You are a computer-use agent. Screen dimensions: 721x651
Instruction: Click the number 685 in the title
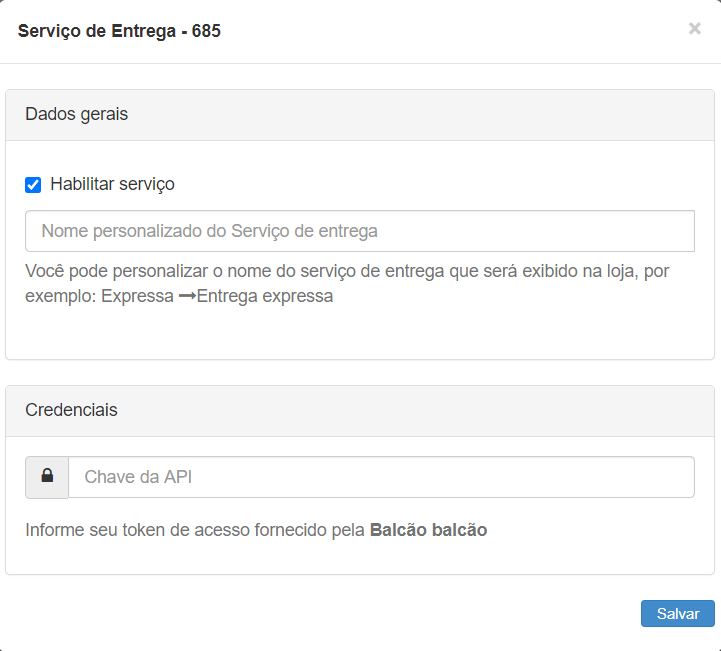pos(207,31)
